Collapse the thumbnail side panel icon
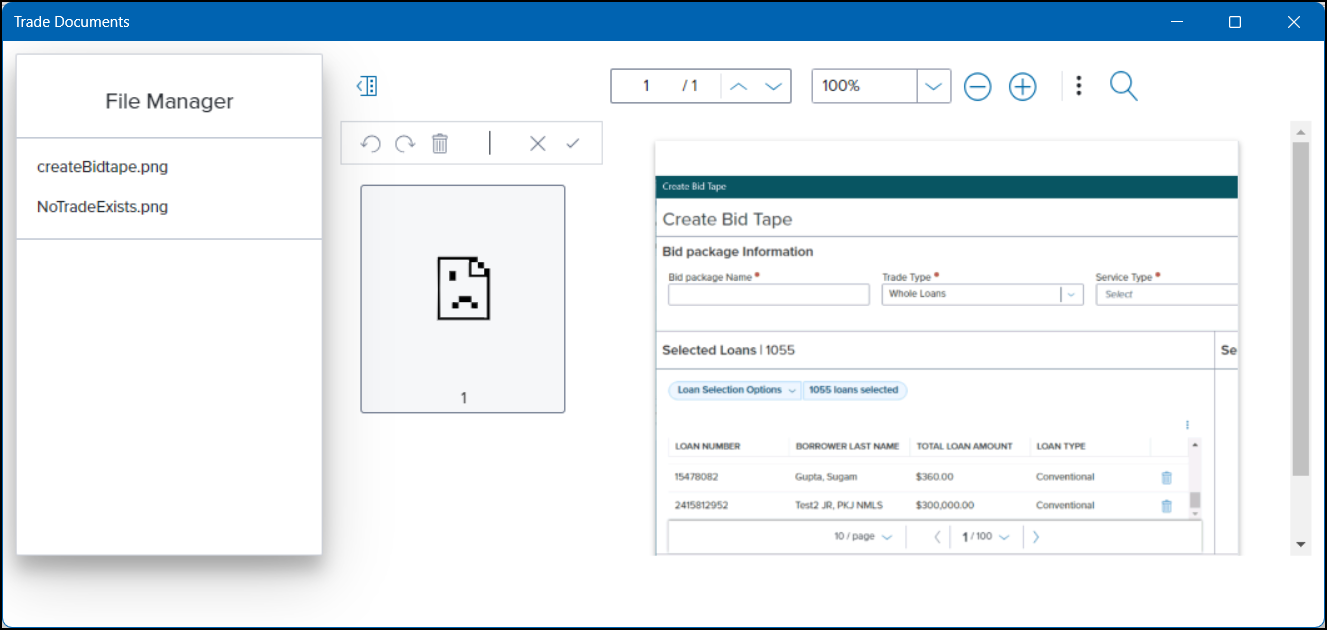The width and height of the screenshot is (1327, 630). (x=367, y=86)
